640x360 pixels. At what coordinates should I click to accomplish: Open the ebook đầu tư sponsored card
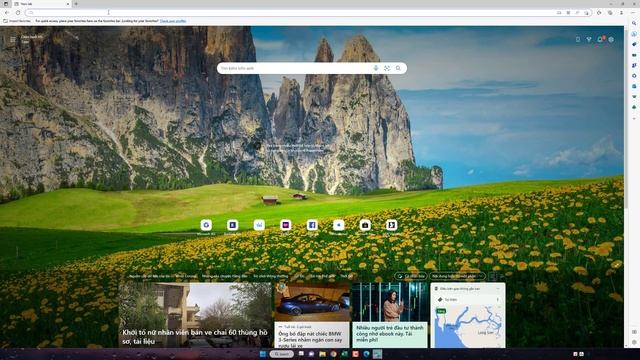click(390, 315)
